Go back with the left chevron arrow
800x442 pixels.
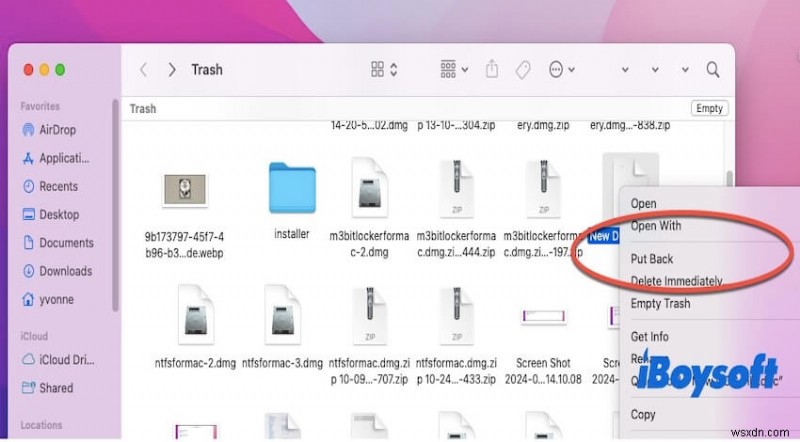coord(144,69)
